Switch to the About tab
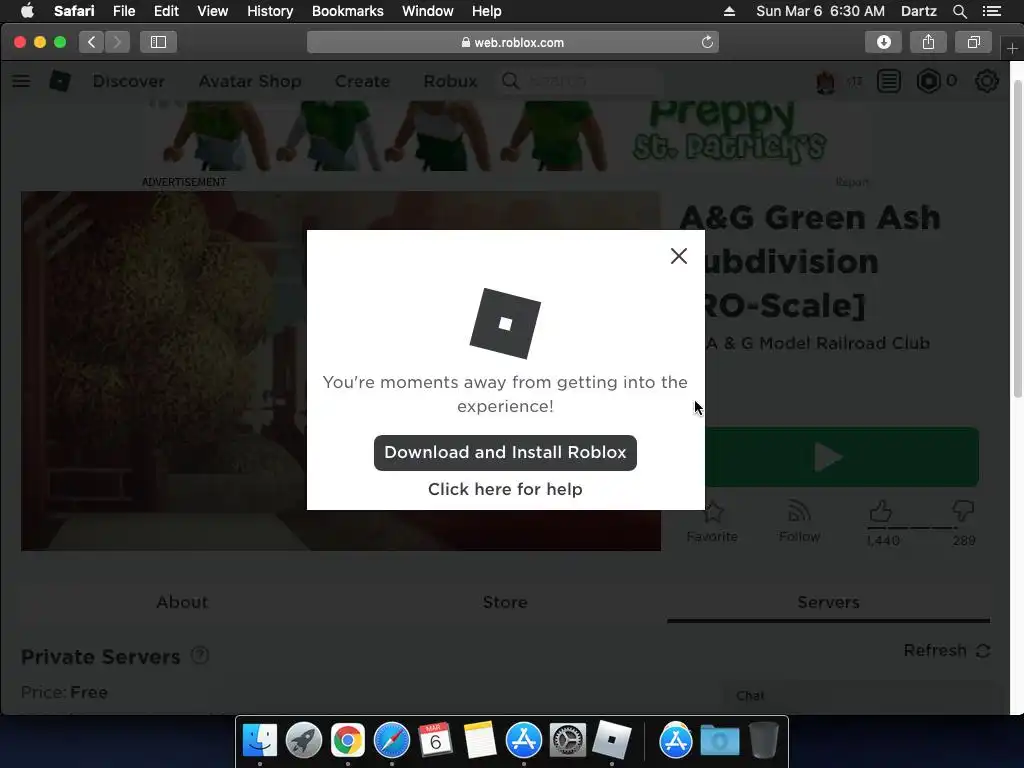The image size is (1024, 768). pos(182,602)
